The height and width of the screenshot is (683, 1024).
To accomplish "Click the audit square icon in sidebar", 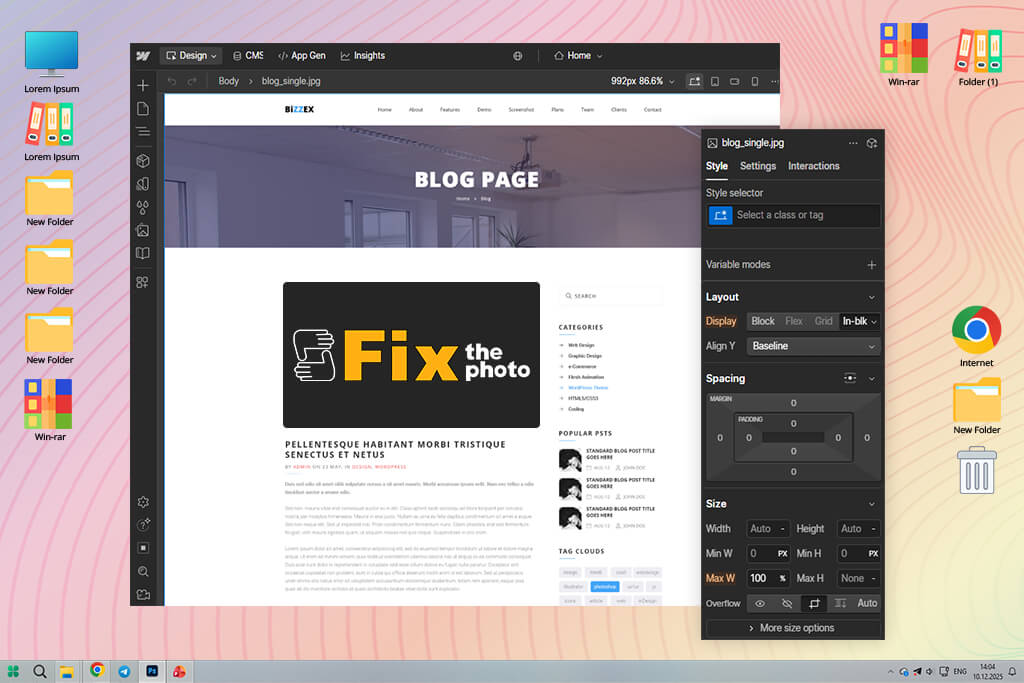I will click(x=144, y=548).
